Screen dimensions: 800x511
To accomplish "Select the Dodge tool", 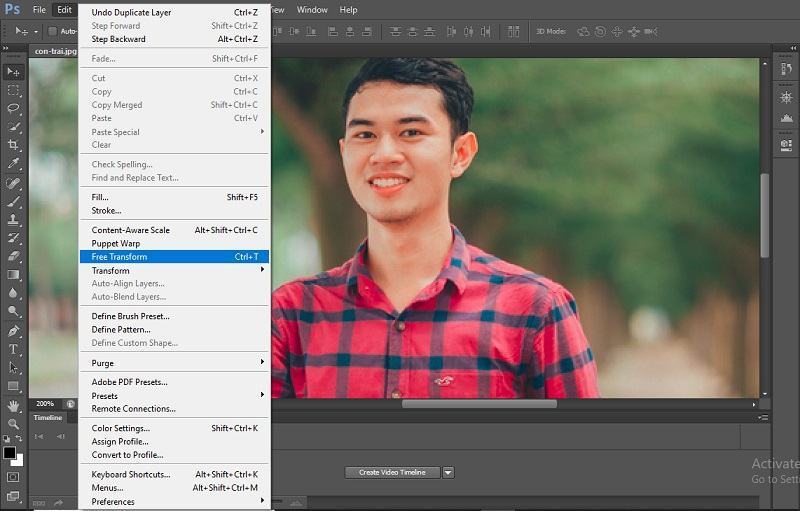I will point(13,311).
